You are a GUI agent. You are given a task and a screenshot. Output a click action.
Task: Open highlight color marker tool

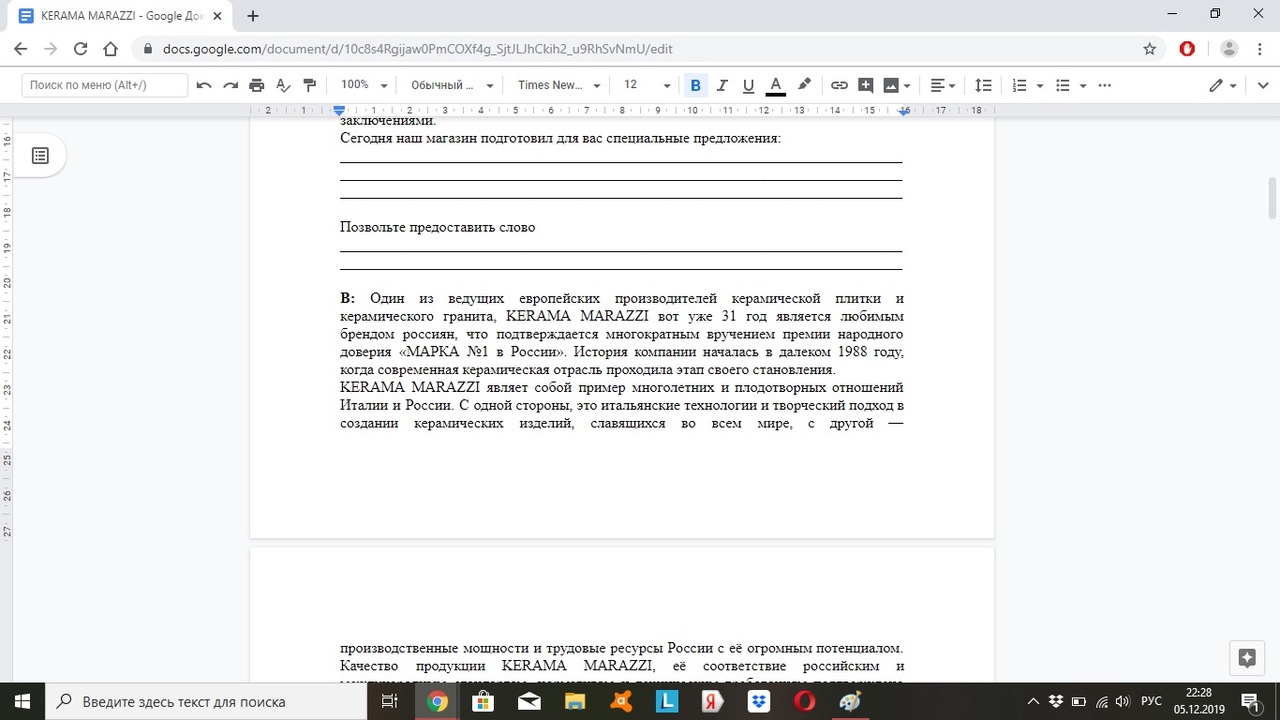[x=804, y=85]
